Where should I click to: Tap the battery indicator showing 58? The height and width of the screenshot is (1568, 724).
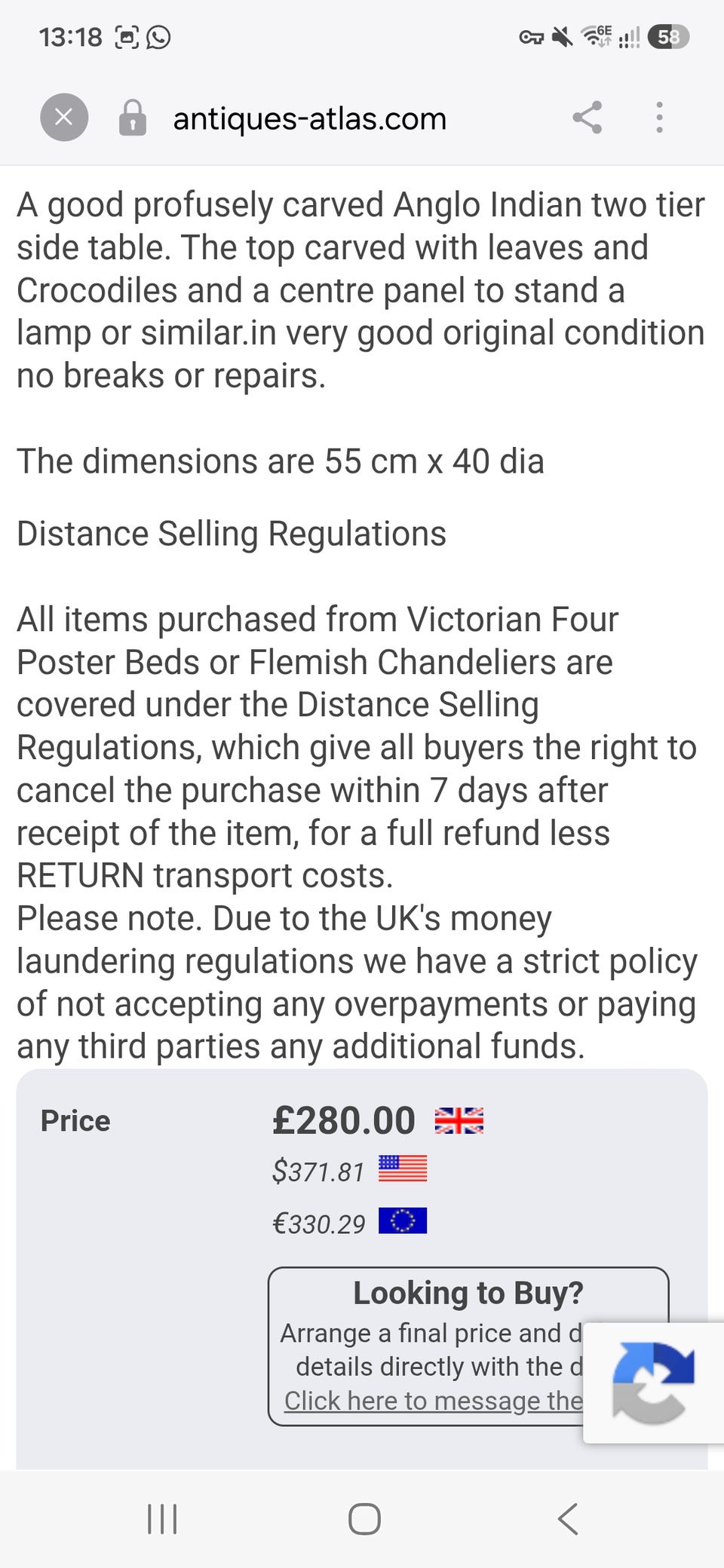click(668, 36)
